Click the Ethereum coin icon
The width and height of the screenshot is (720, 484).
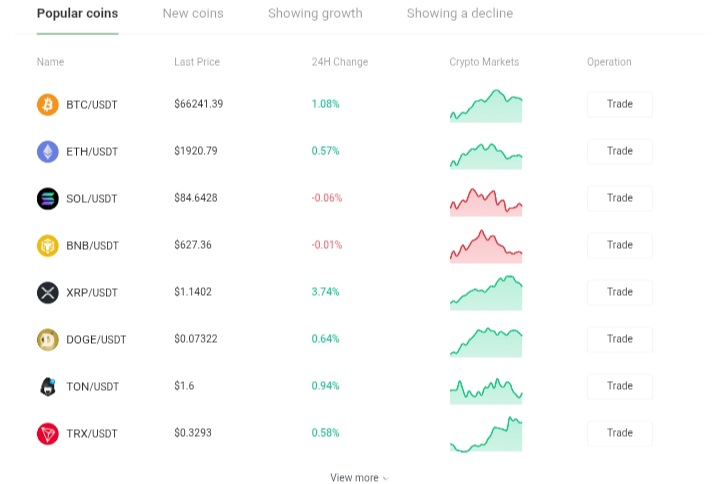pos(48,152)
